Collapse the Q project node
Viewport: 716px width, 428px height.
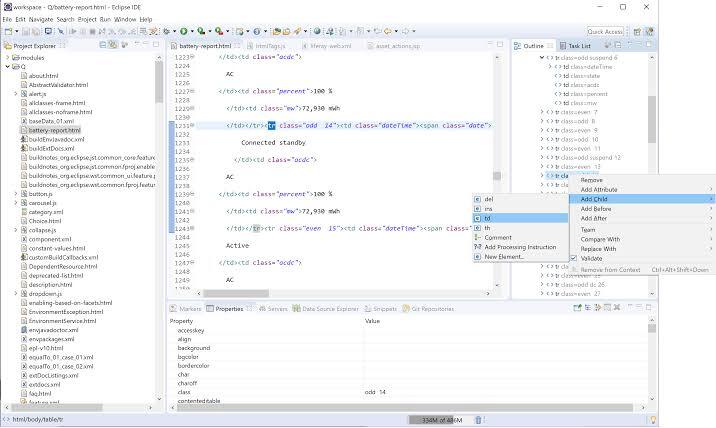point(7,67)
